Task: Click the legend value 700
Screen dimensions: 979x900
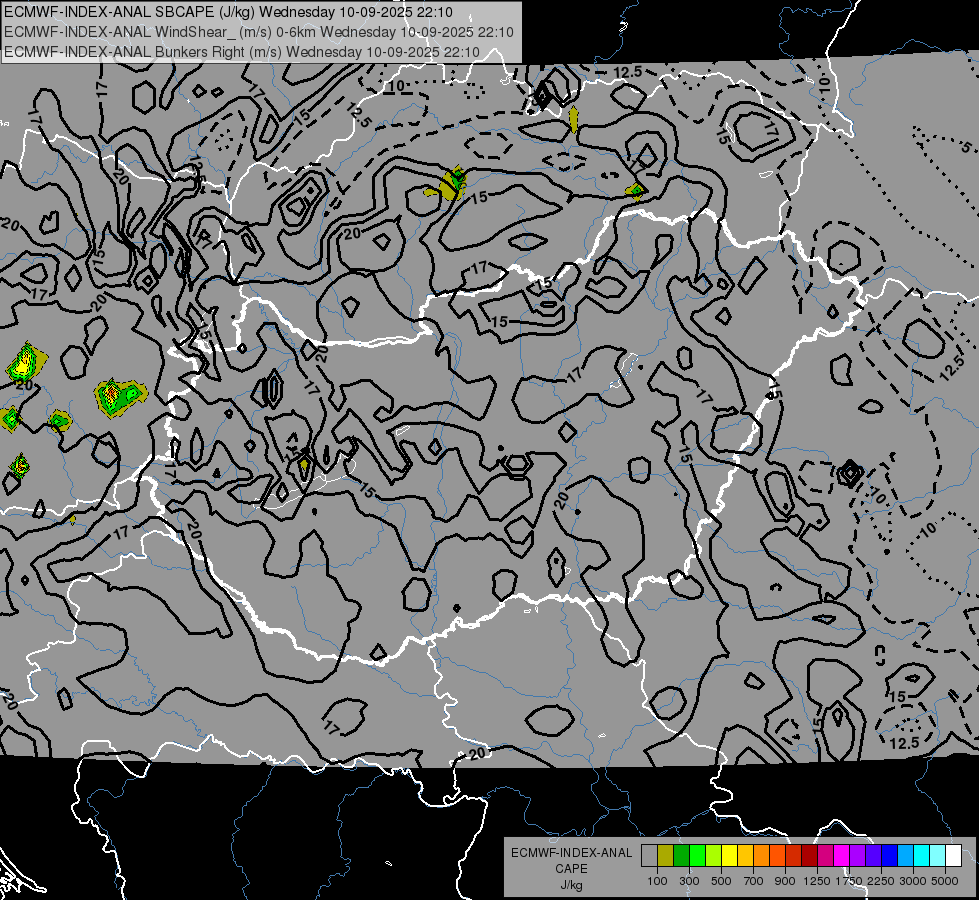Action: tap(754, 881)
